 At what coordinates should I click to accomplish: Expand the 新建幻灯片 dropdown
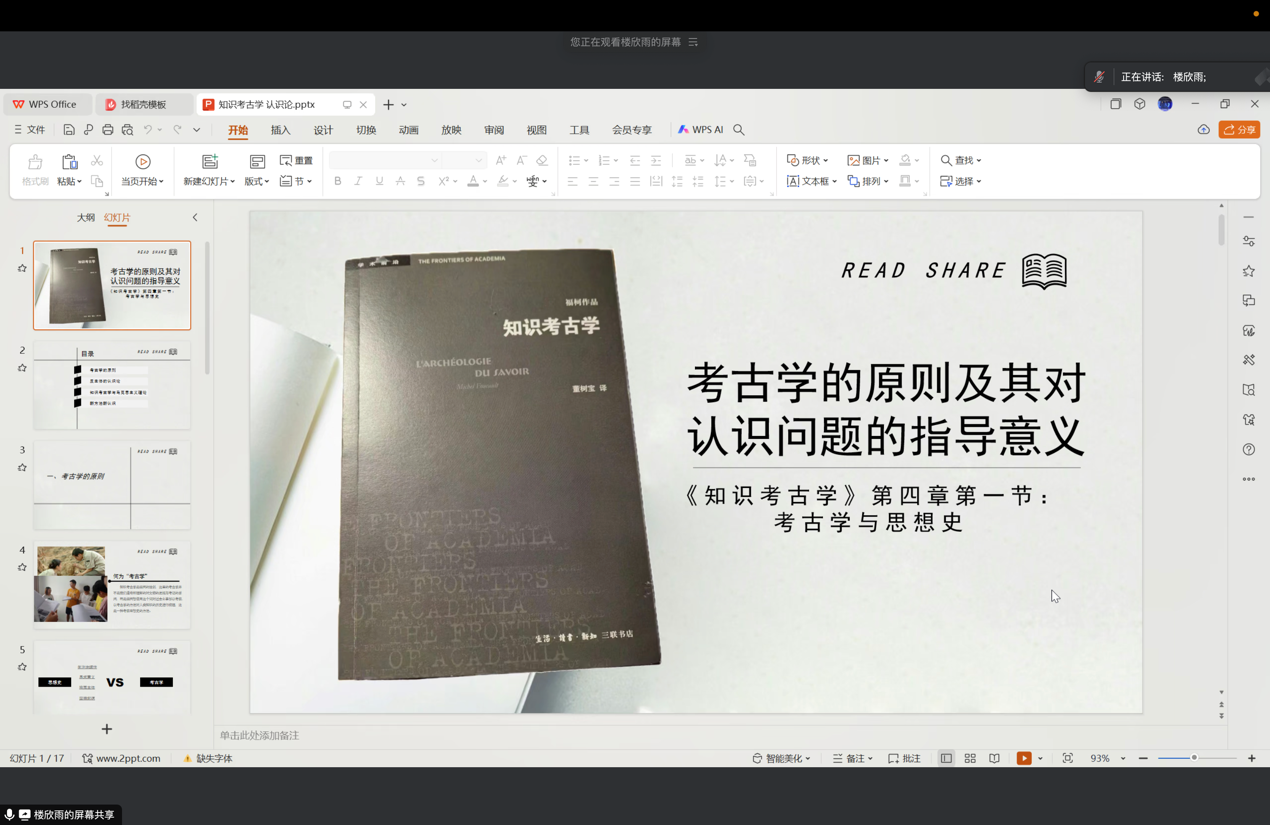click(209, 182)
